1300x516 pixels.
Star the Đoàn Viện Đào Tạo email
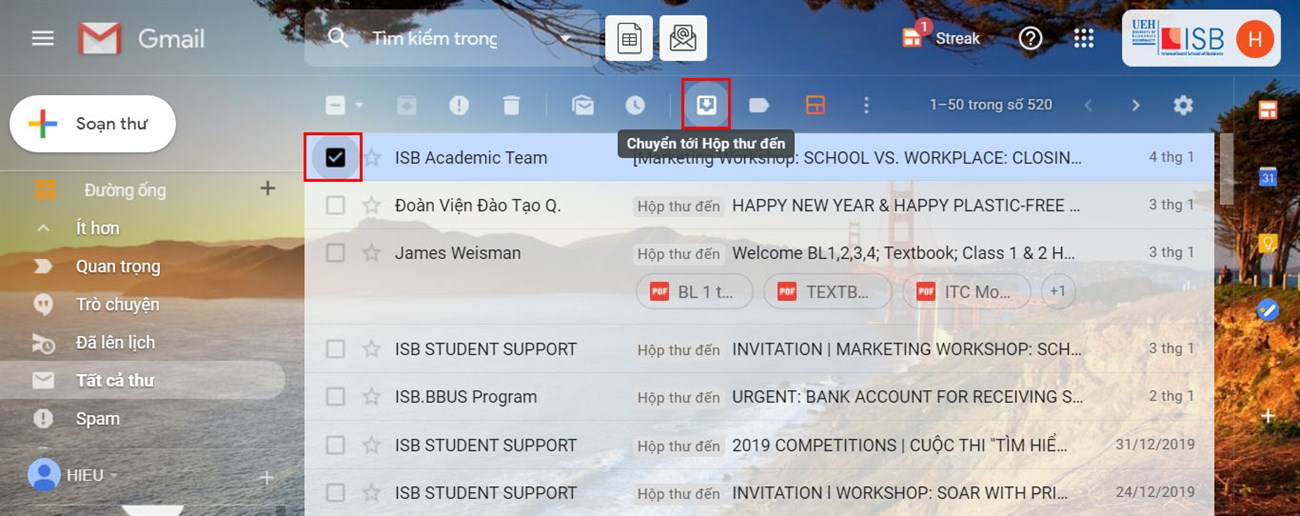pyautogui.click(x=372, y=205)
